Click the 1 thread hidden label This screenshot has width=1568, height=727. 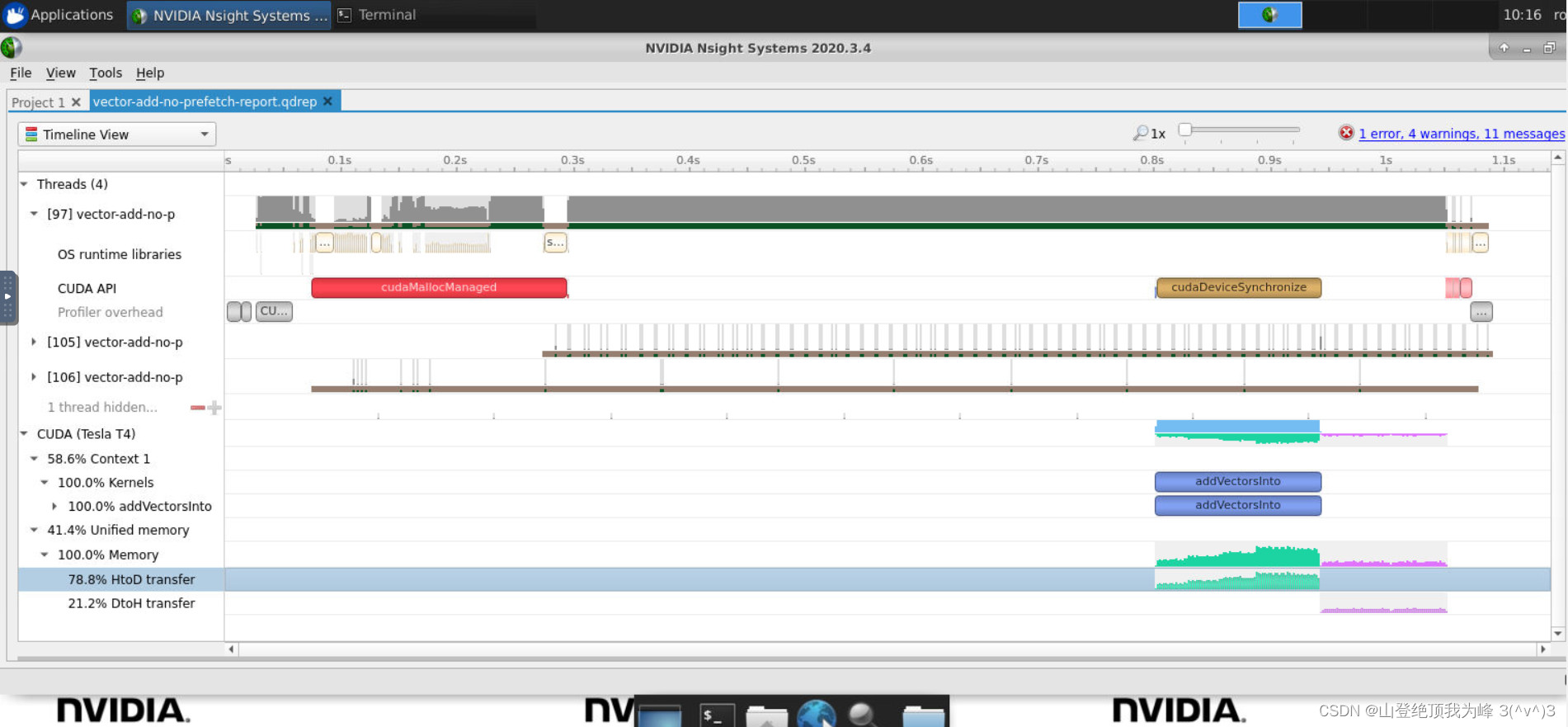[x=102, y=407]
